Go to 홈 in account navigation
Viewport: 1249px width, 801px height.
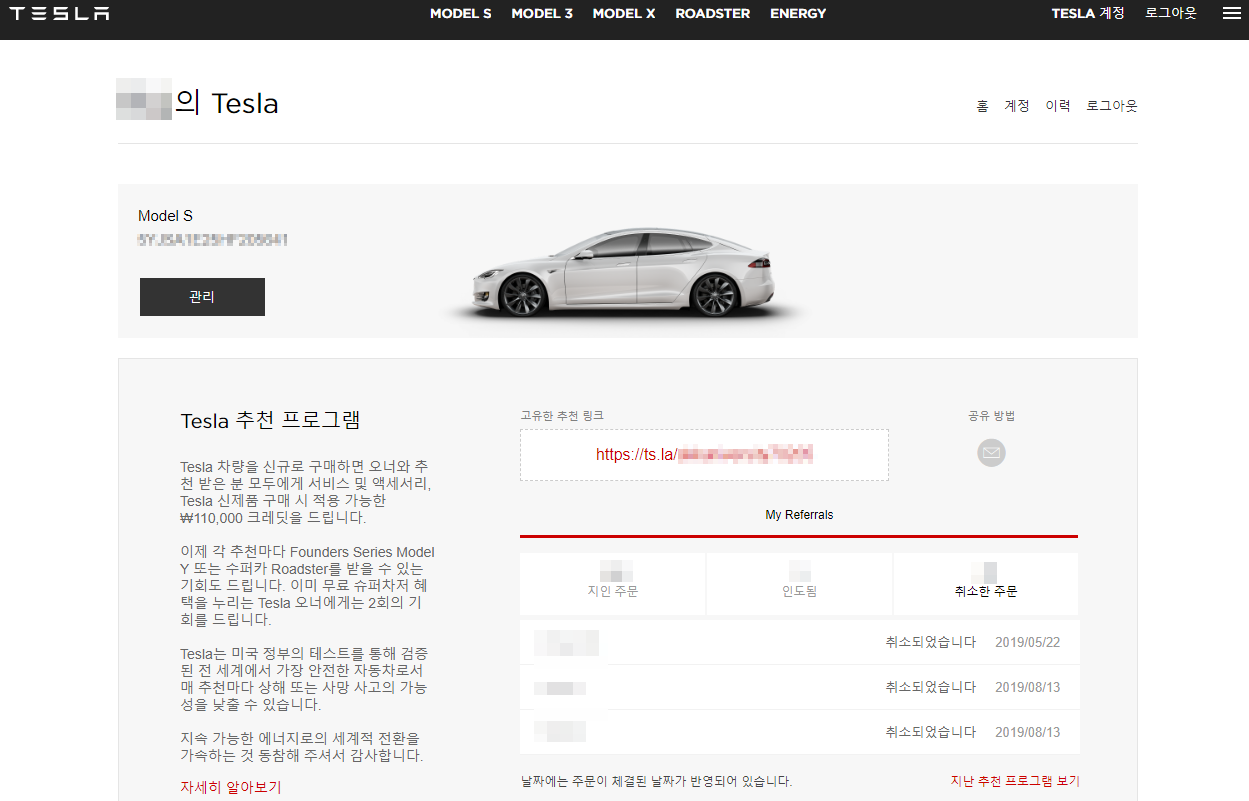(x=982, y=106)
